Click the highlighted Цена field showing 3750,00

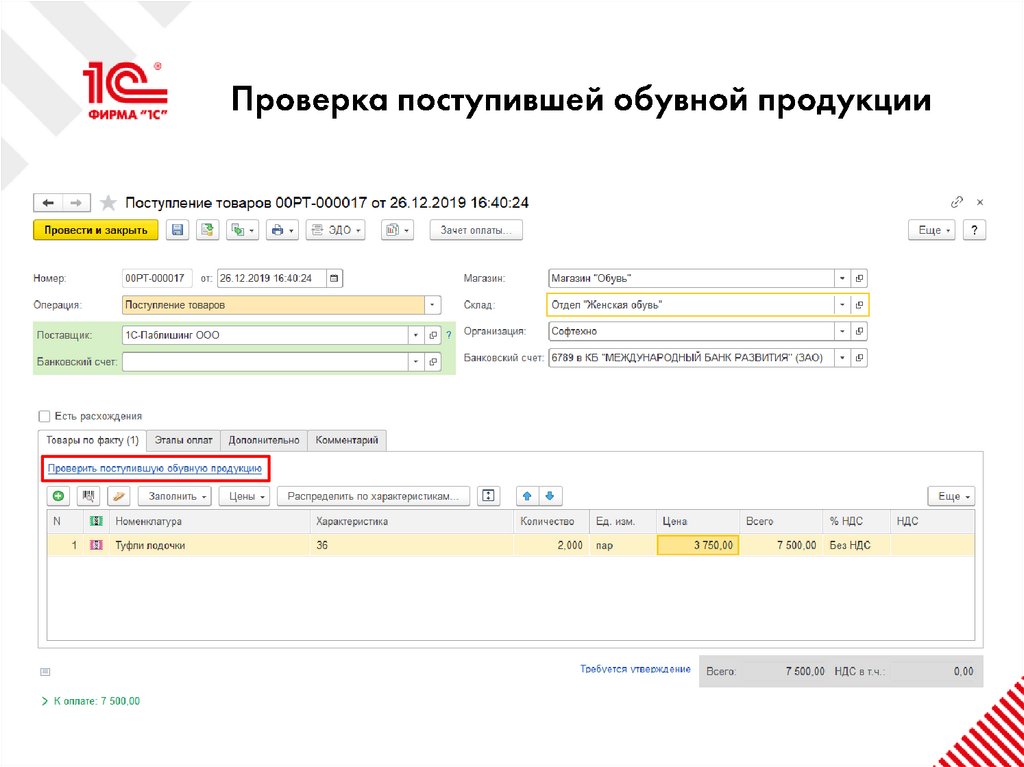pos(697,545)
